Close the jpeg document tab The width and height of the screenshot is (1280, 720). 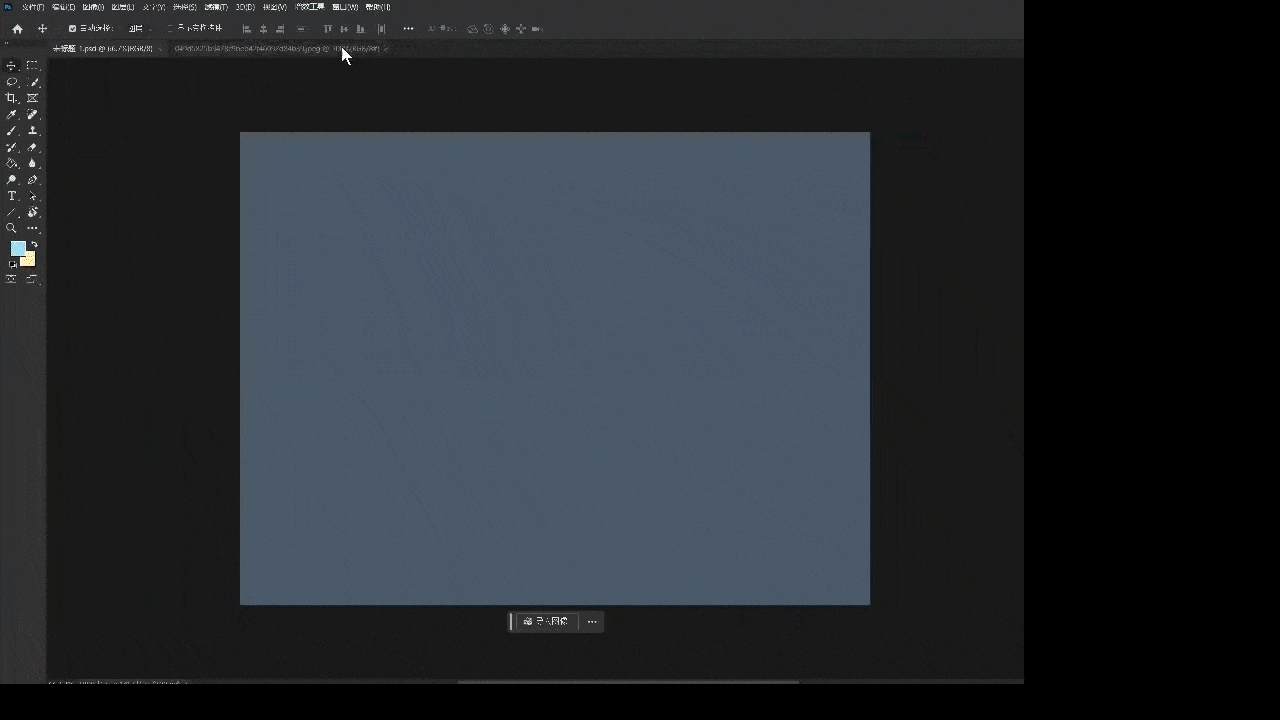coord(386,48)
